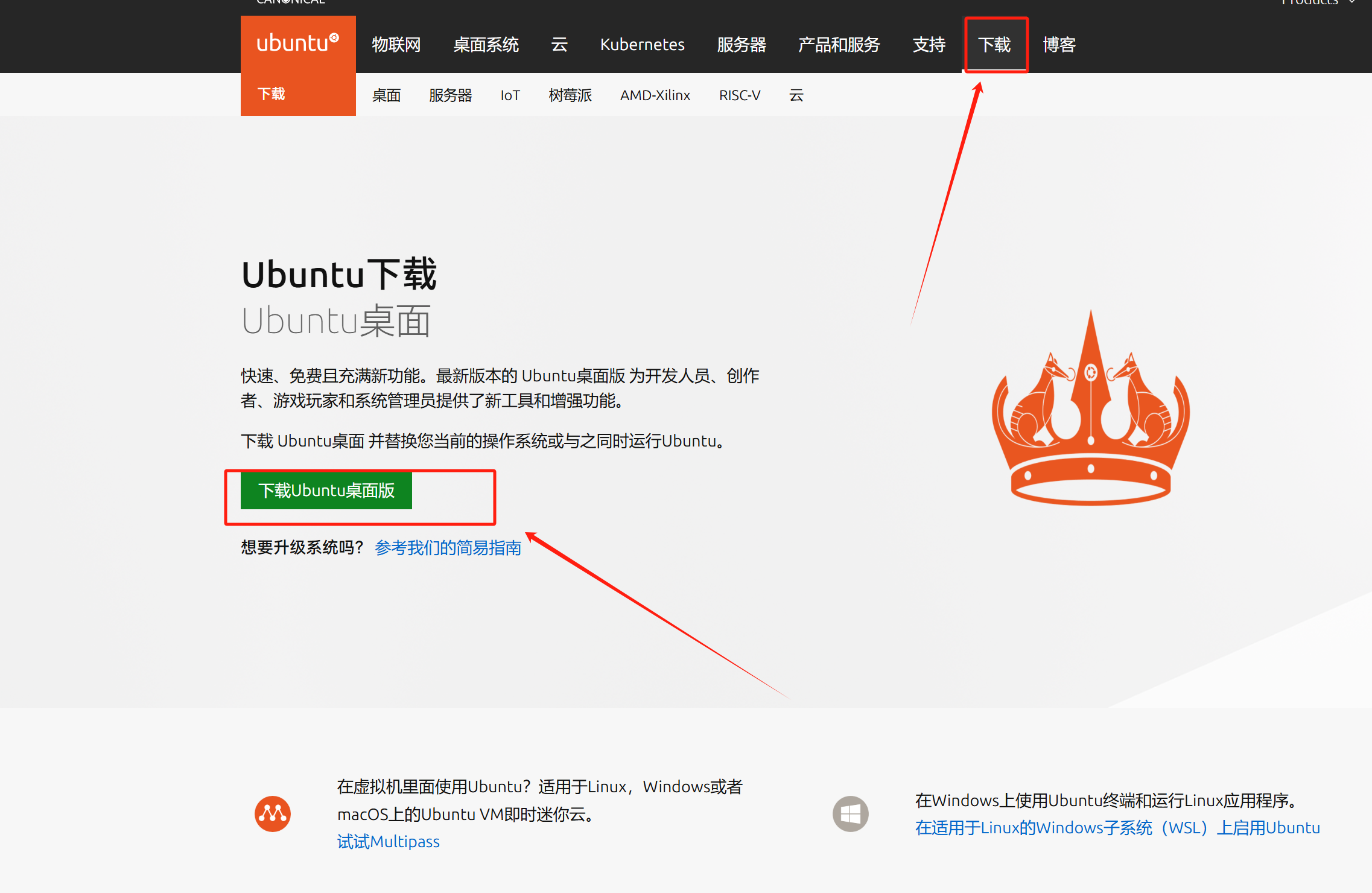This screenshot has width=1372, height=893.
Task: Open the 物联网 menu item
Action: [x=396, y=45]
